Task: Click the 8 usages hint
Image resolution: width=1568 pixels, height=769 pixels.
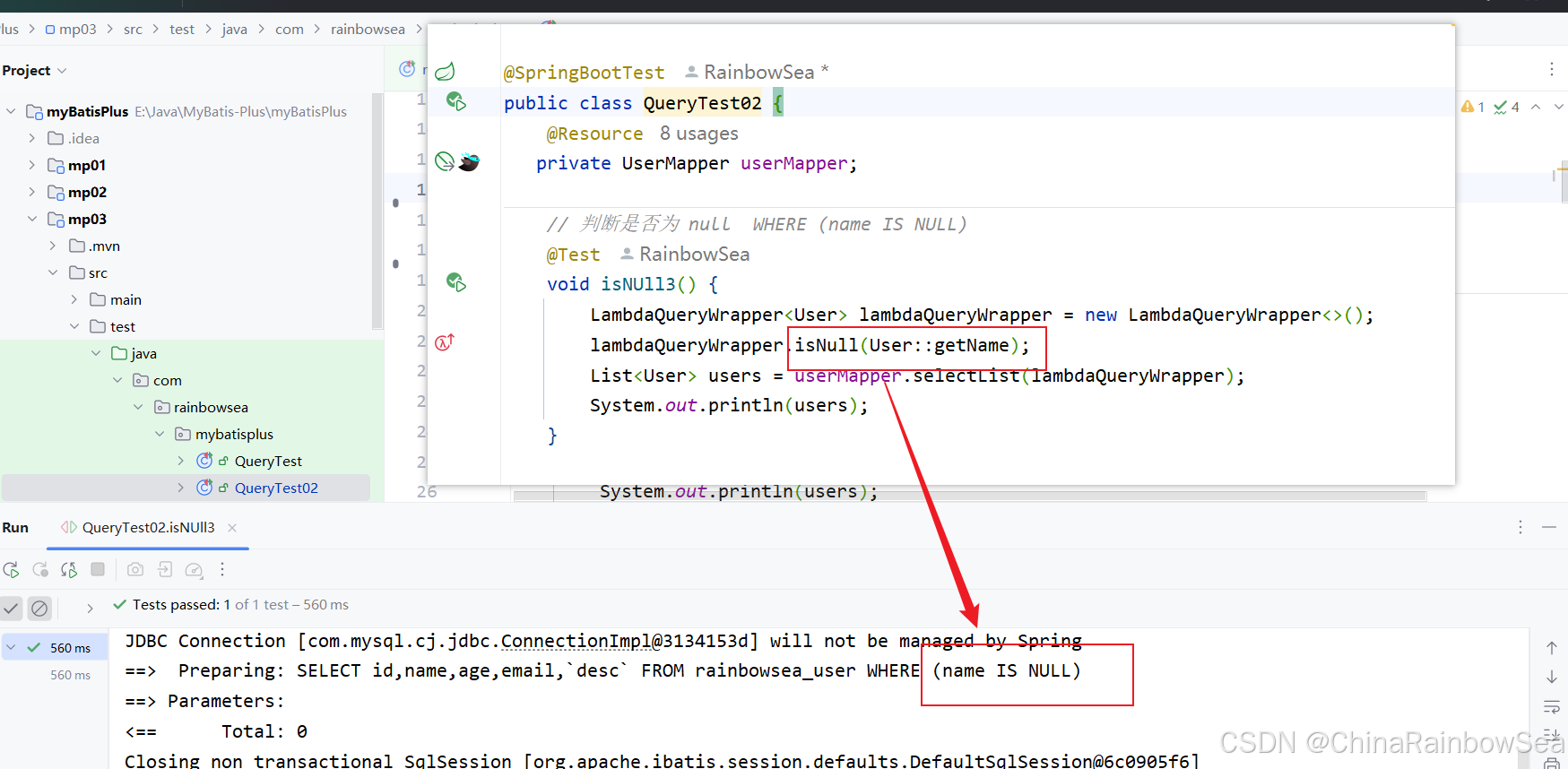Action: 699,134
